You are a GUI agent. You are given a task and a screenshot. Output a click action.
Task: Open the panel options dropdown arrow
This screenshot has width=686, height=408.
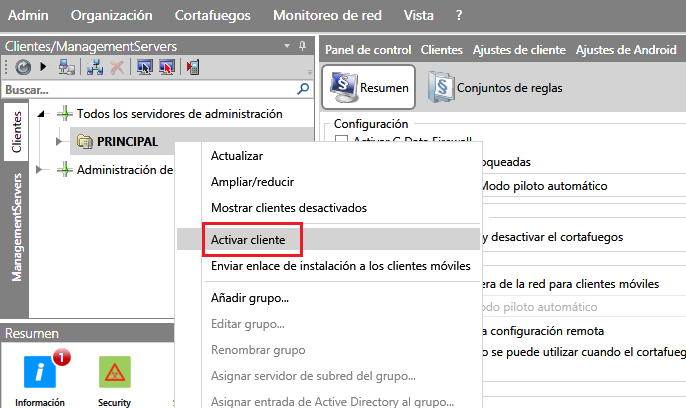click(x=288, y=46)
